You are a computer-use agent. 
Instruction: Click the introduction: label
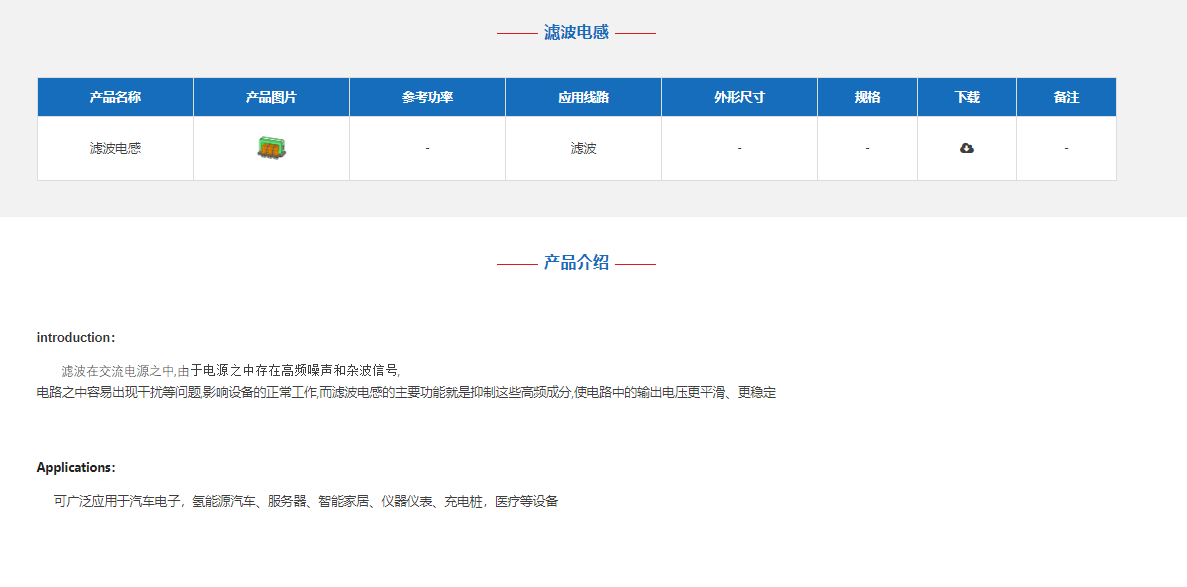click(76, 337)
